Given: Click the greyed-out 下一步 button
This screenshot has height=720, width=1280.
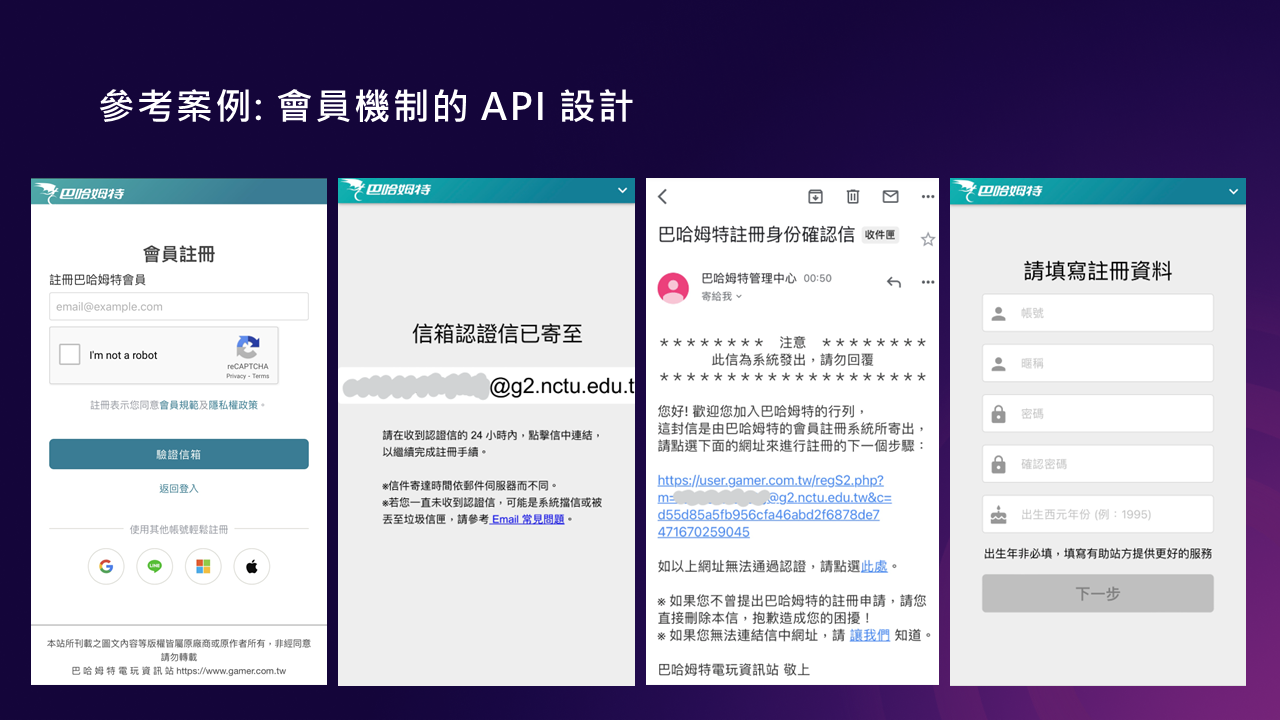Looking at the screenshot, I should pyautogui.click(x=1097, y=593).
